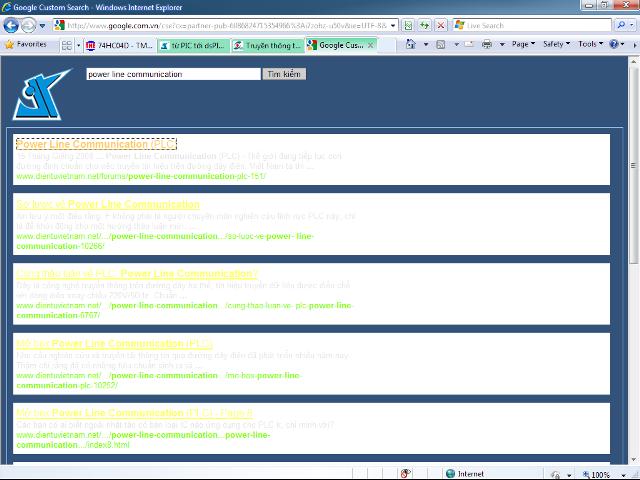
Task: Expand the Print options dropdown arrow
Action: point(502,44)
